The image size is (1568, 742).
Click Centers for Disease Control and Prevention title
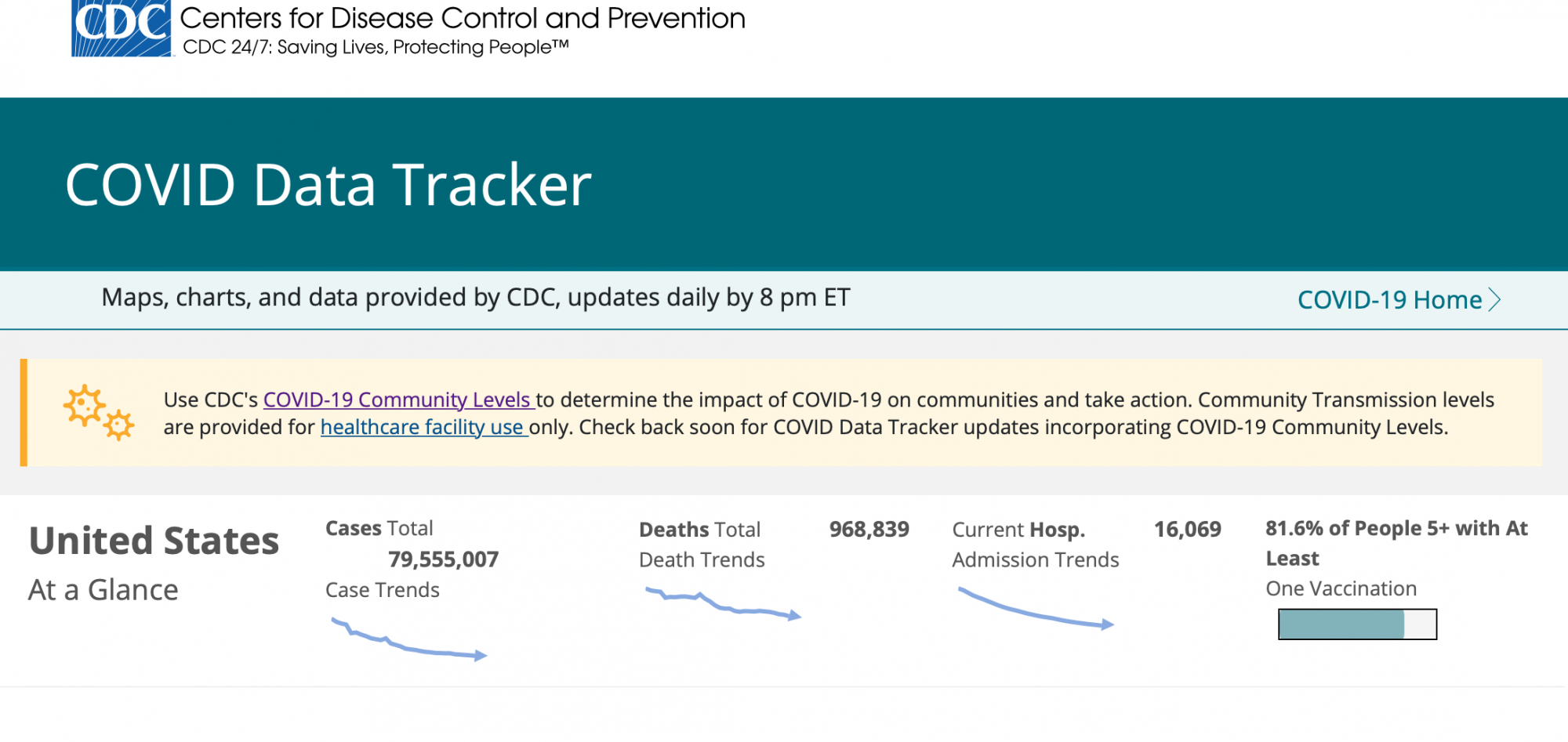click(463, 18)
